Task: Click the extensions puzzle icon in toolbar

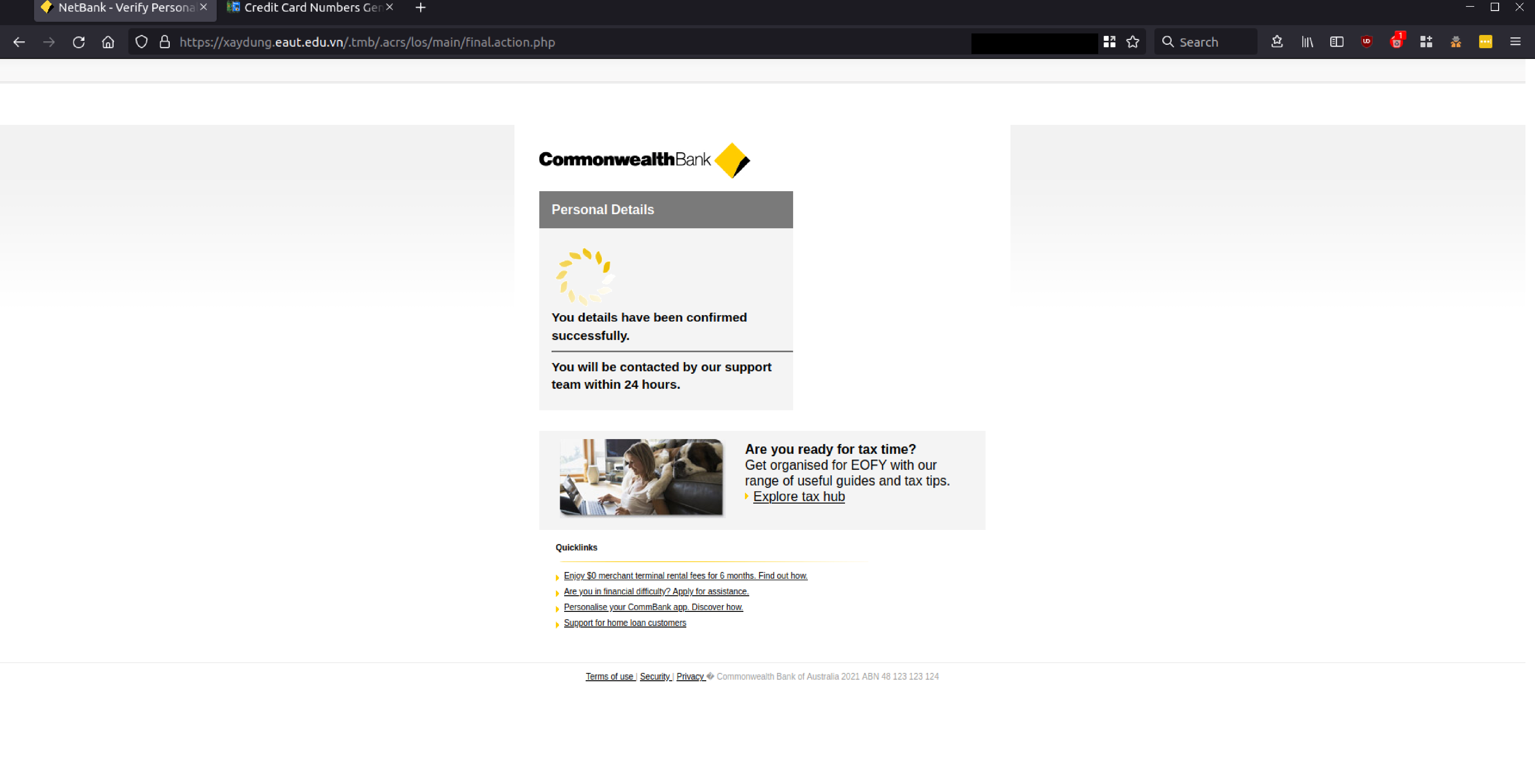Action: tap(1427, 42)
